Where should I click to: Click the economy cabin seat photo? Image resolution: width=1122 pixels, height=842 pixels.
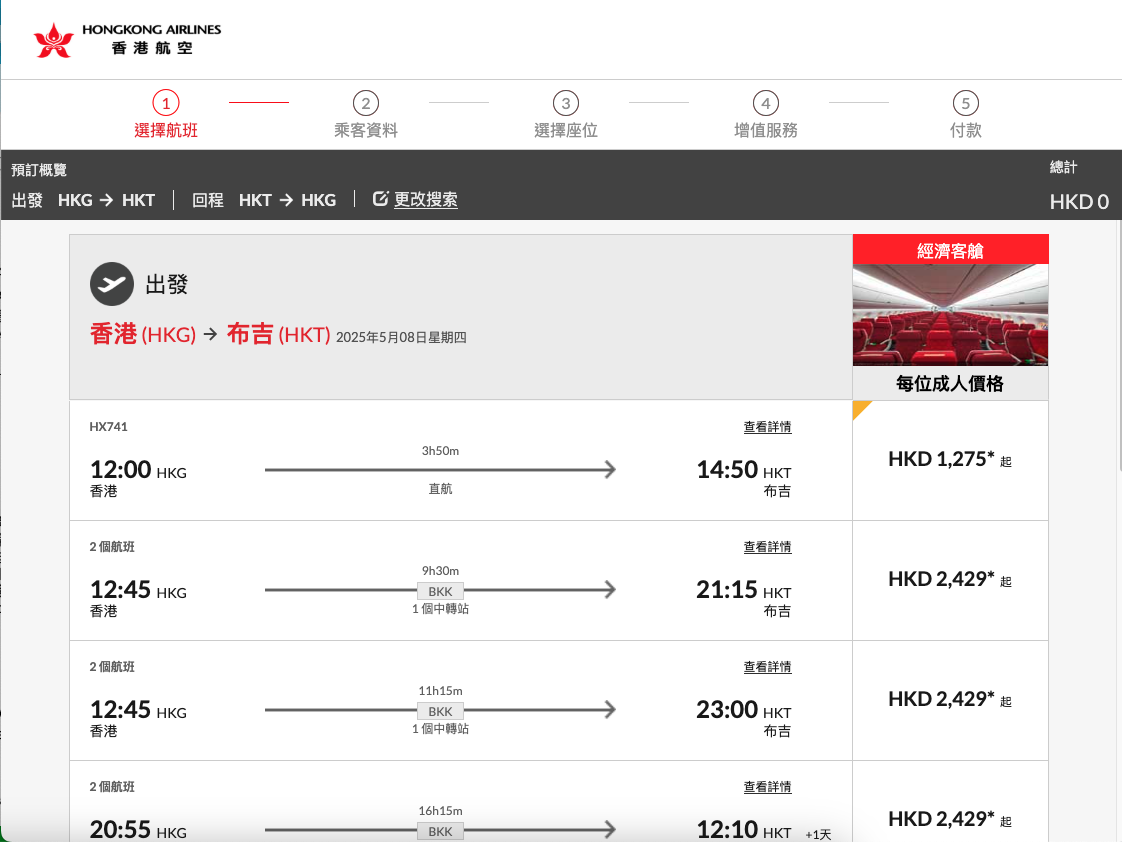[x=950, y=315]
